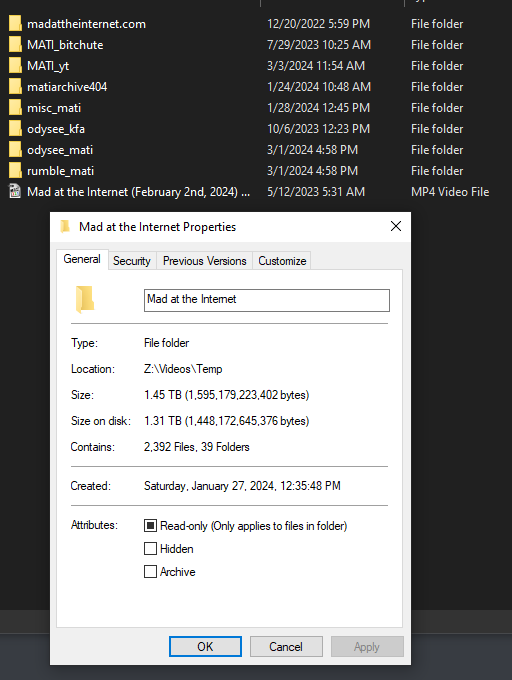Image resolution: width=512 pixels, height=680 pixels.
Task: Select the Mad at the Internet February video file
Action: point(138,192)
